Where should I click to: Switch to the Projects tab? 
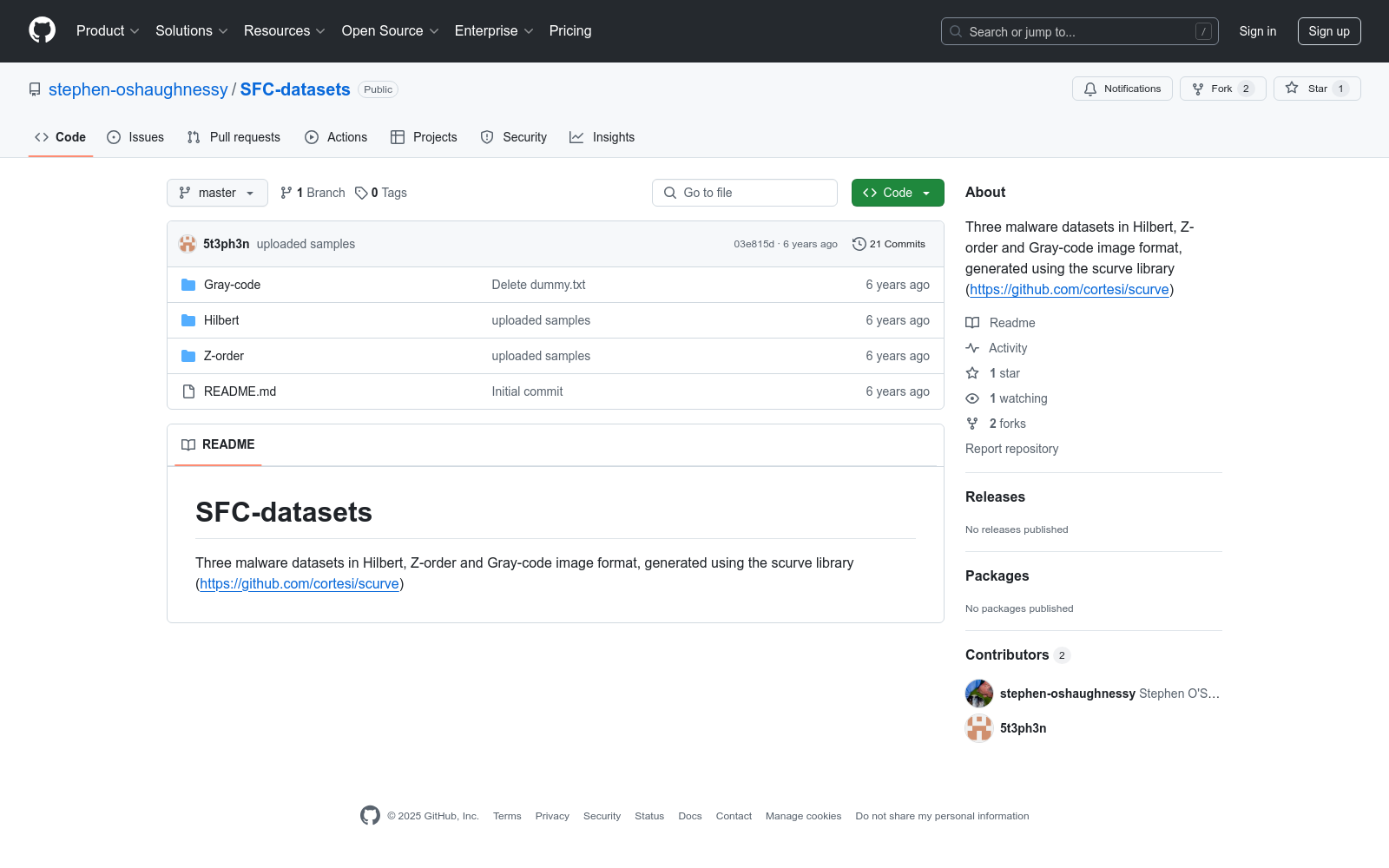424,137
